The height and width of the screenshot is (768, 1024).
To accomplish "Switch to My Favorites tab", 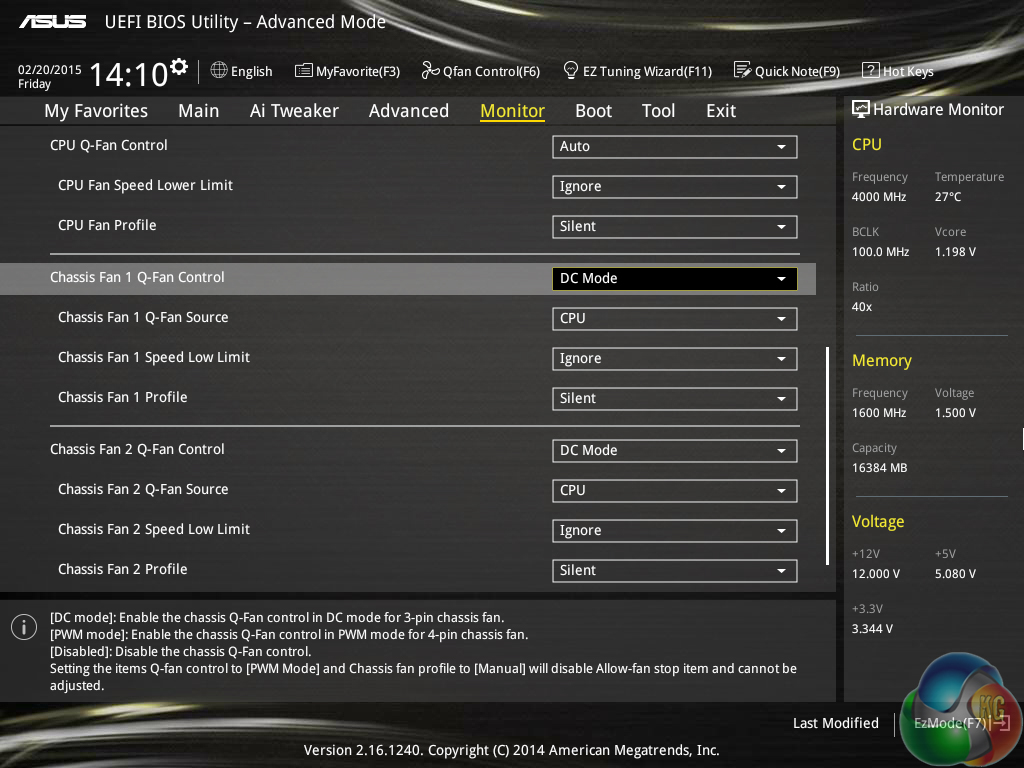I will (x=96, y=111).
